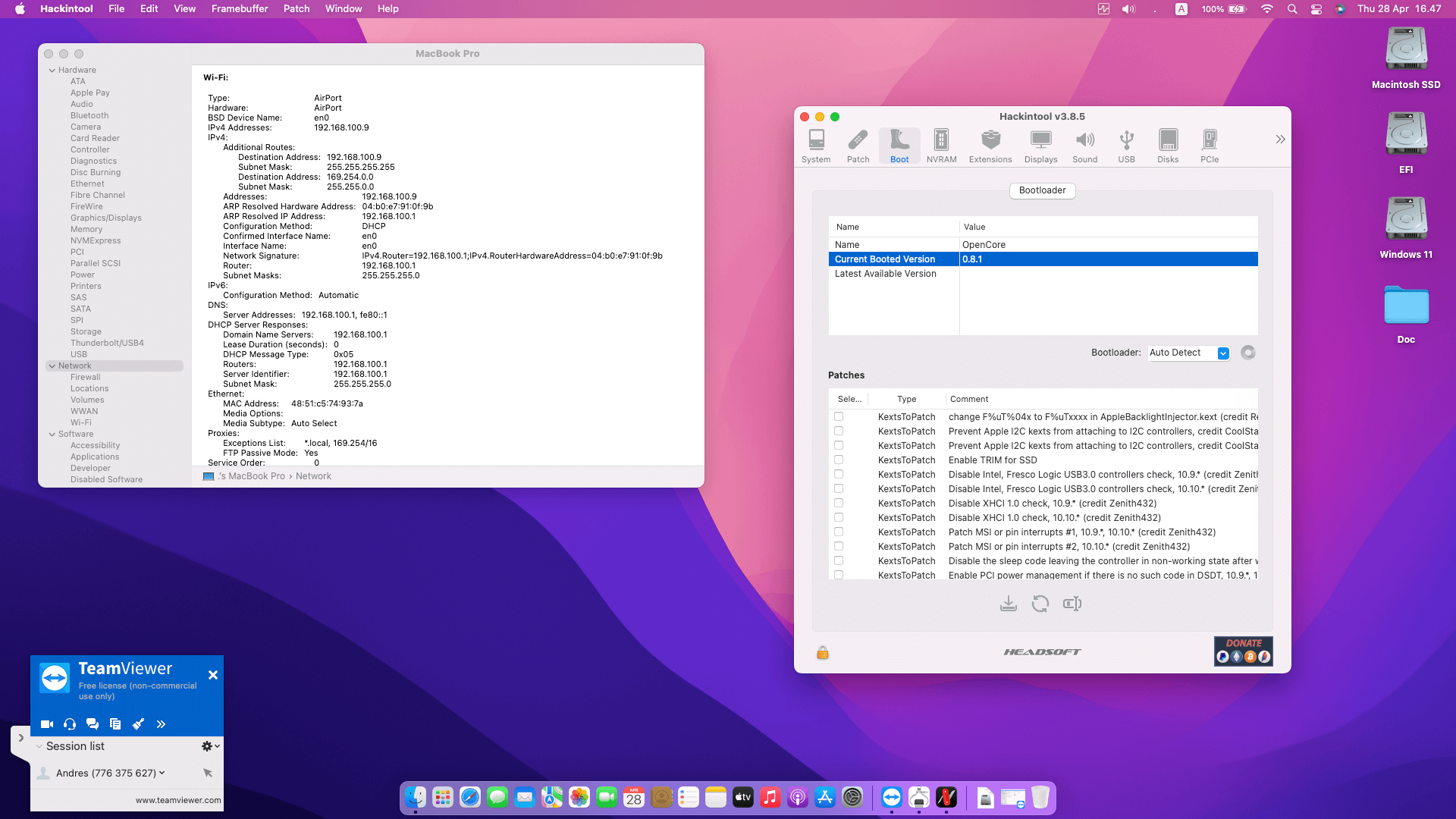Select the Patch tool in Hackintool toolbar
Image resolution: width=1456 pixels, height=819 pixels.
(858, 146)
